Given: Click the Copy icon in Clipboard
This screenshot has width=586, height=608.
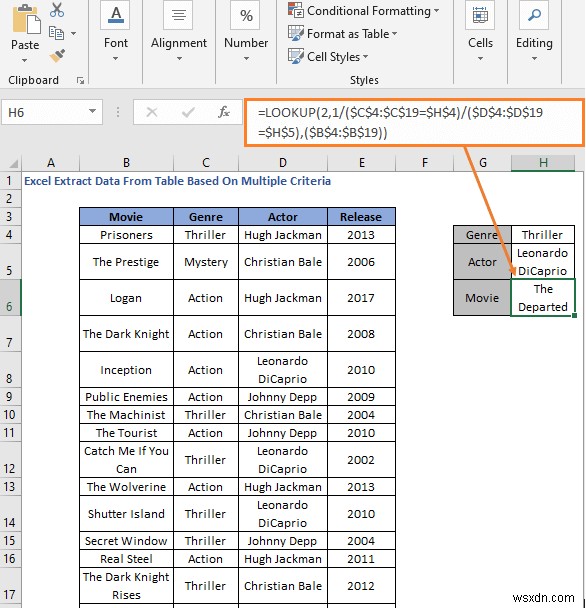Looking at the screenshot, I should point(57,33).
